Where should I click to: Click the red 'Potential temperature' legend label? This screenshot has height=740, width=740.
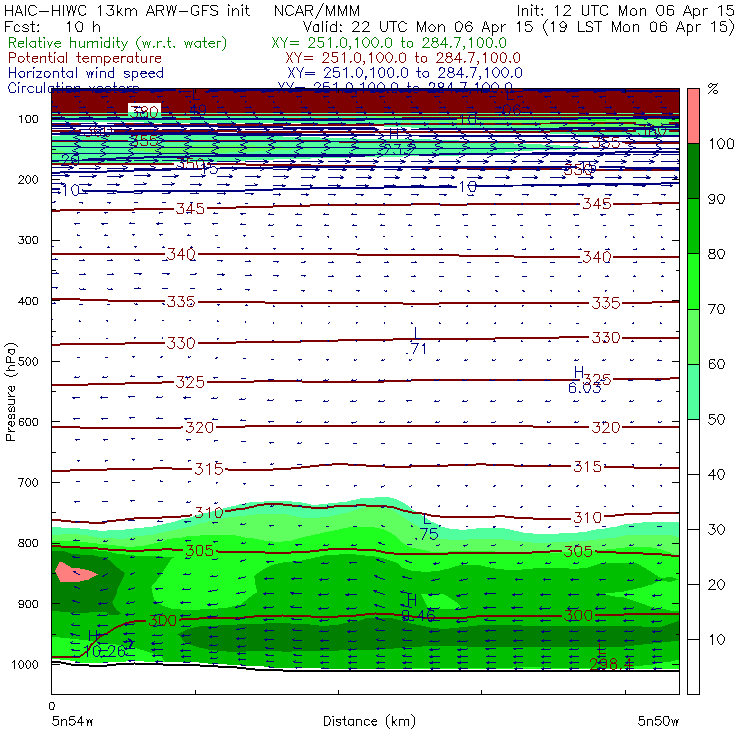[x=85, y=58]
